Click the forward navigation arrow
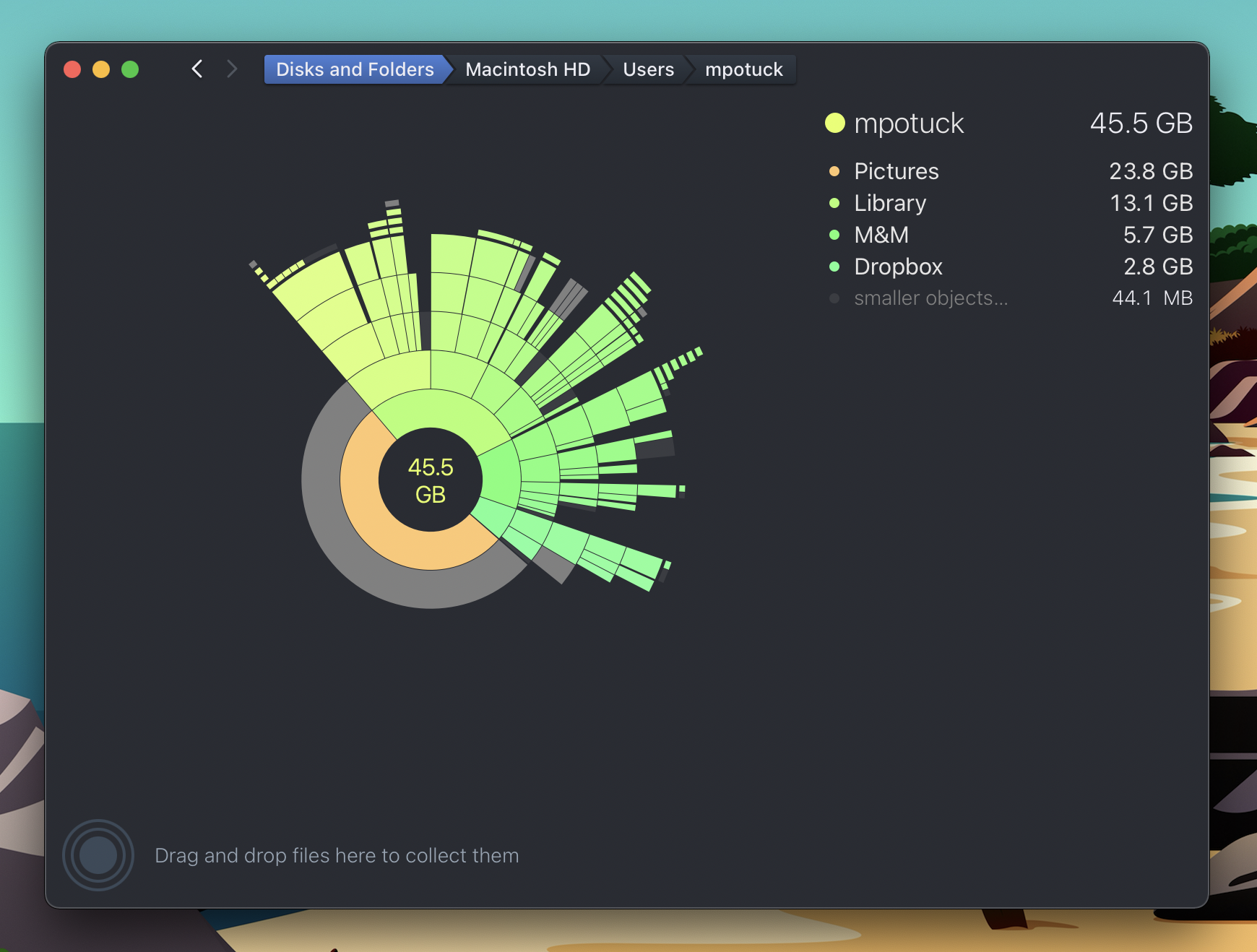Viewport: 1257px width, 952px height. tap(232, 69)
